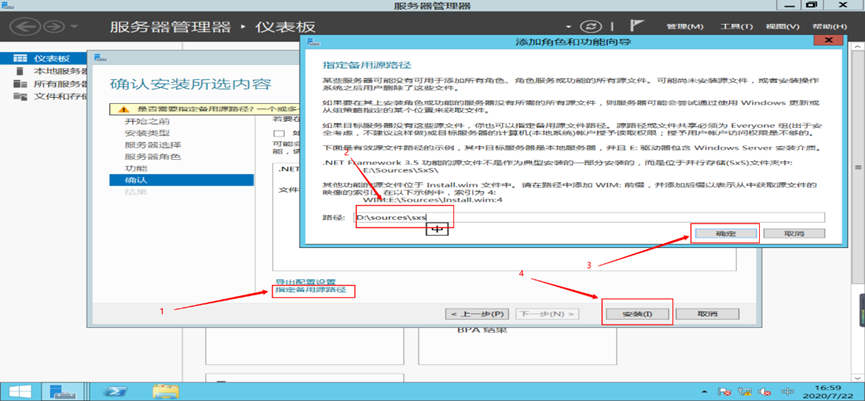Click the 上一步(P) button

(x=476, y=313)
